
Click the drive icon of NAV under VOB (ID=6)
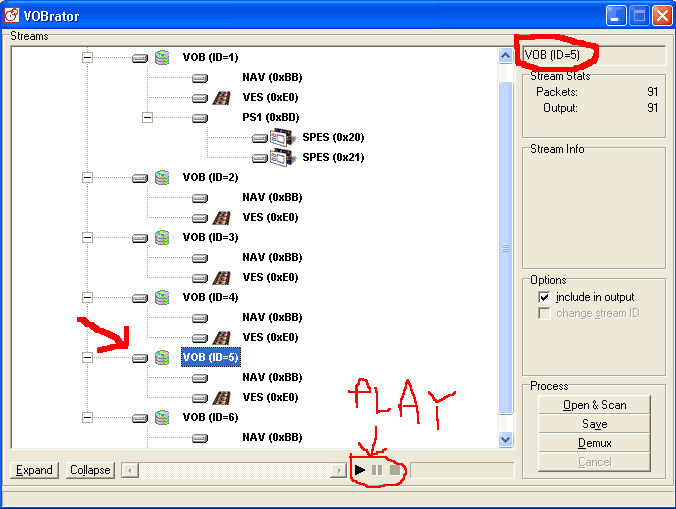coord(200,438)
